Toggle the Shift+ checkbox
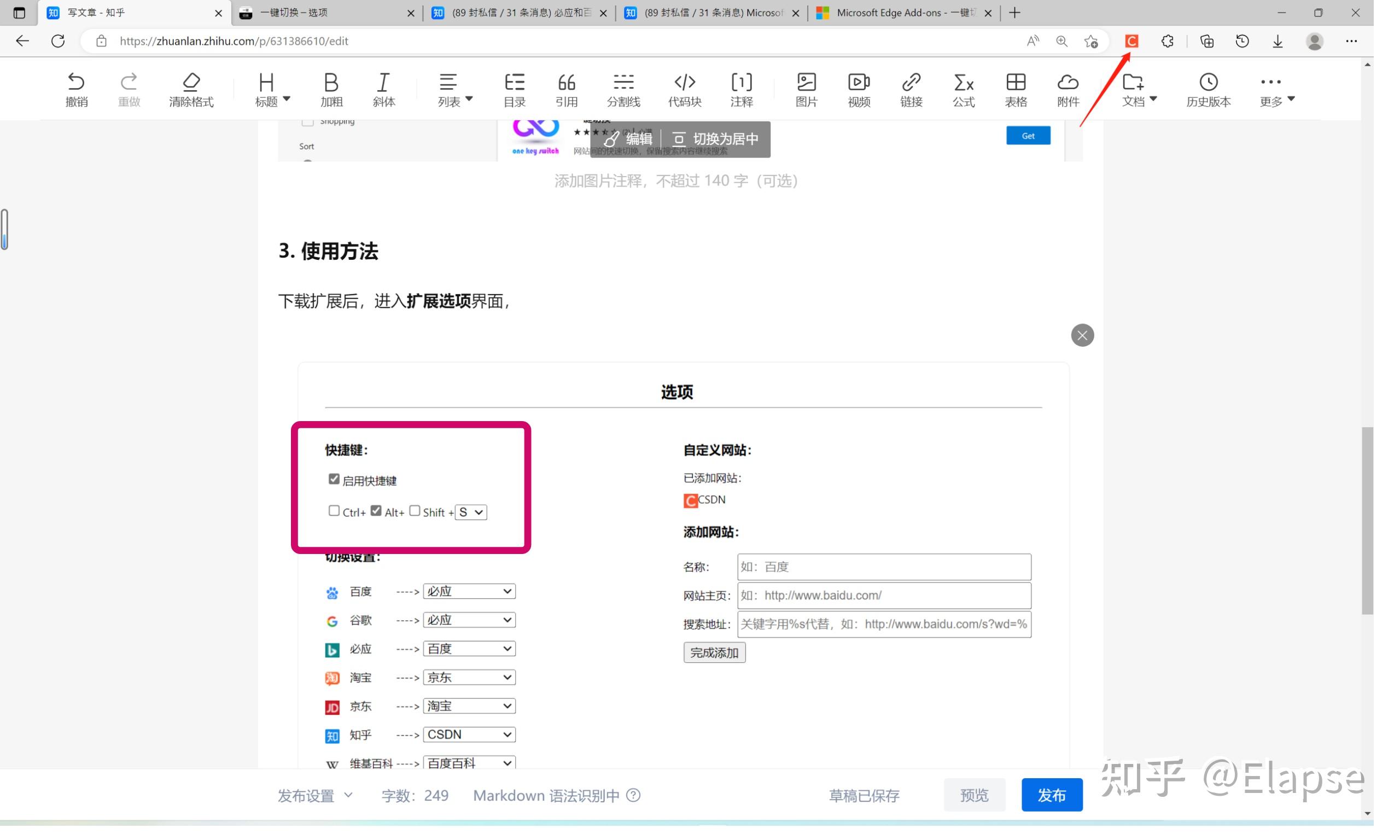This screenshot has width=1400, height=840. click(415, 511)
